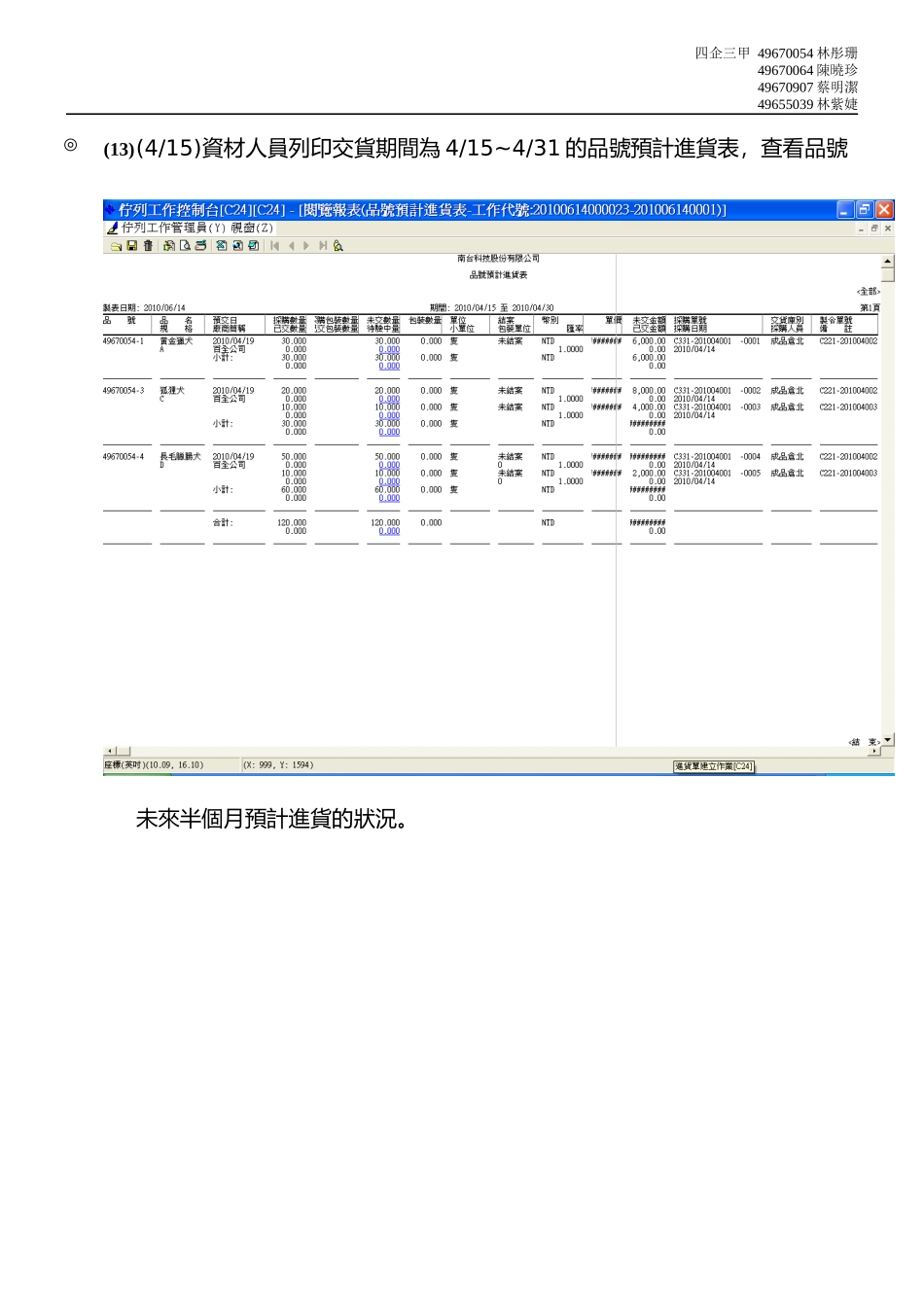This screenshot has width=924, height=1307.
Task: Restore the inner report child window
Action: 873,229
